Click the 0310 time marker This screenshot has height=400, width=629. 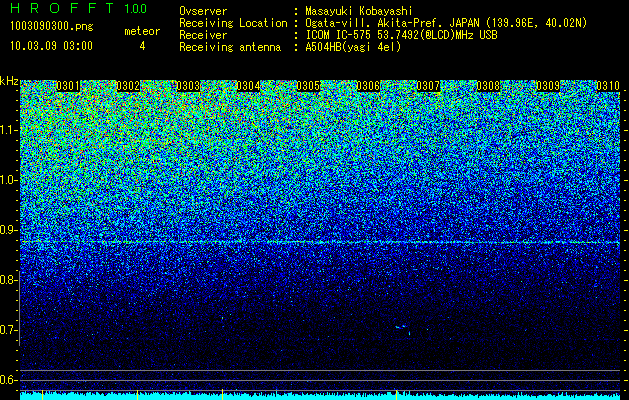click(x=608, y=86)
